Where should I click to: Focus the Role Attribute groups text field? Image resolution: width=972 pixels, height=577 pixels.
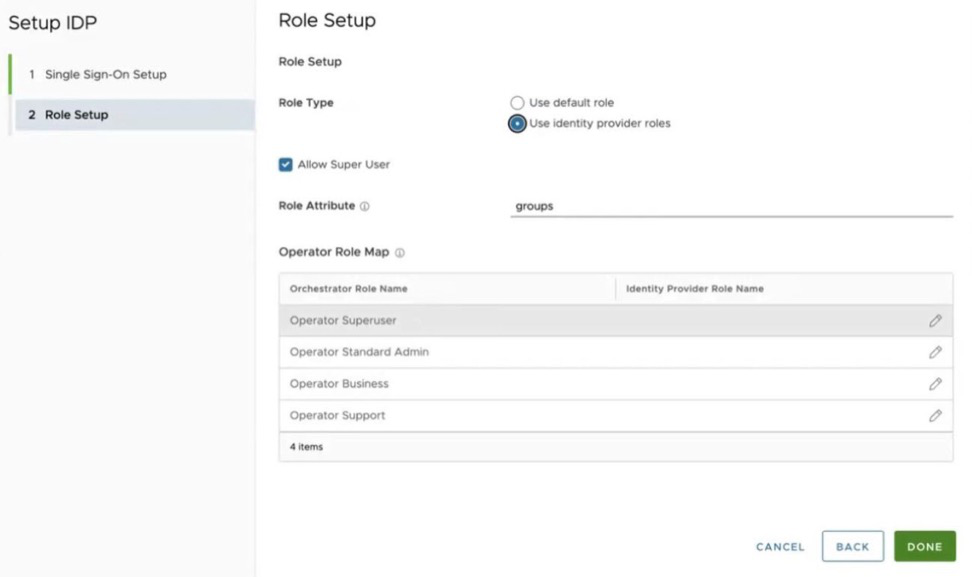730,206
